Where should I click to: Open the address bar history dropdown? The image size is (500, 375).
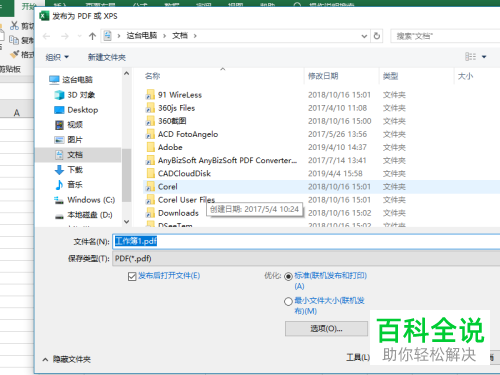click(x=364, y=36)
